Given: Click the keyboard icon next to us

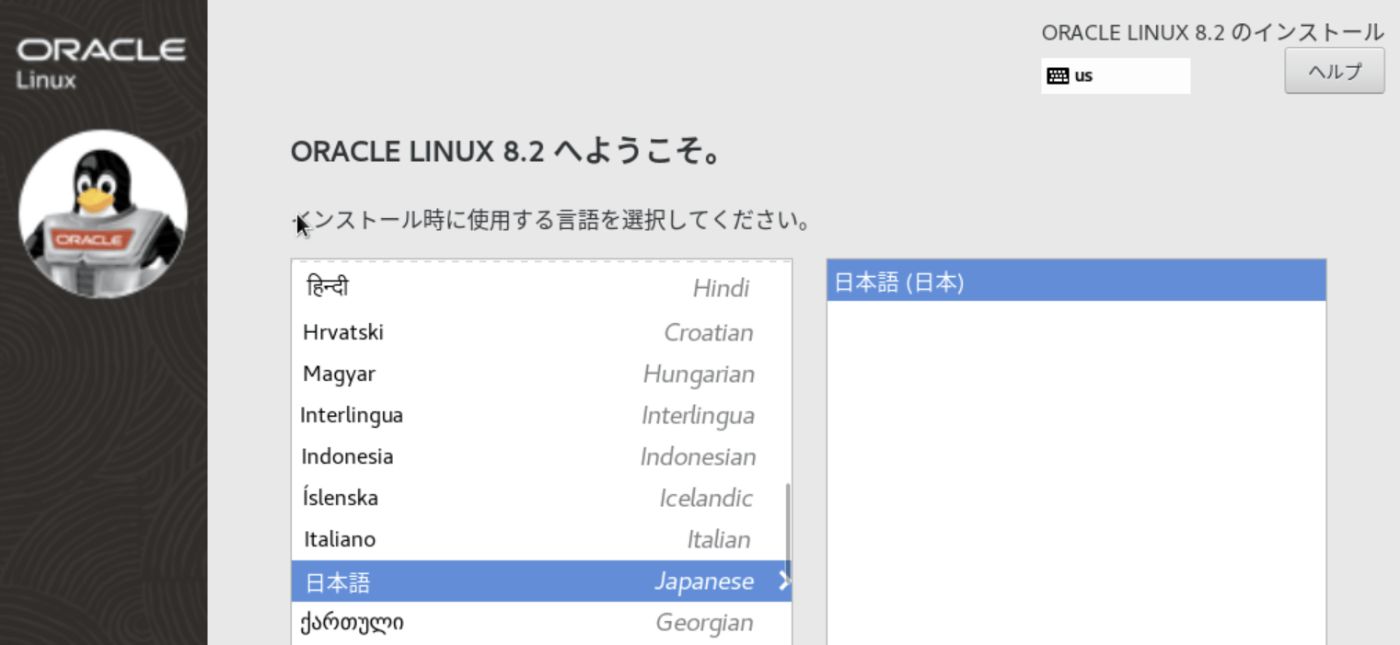Looking at the screenshot, I should point(1058,76).
